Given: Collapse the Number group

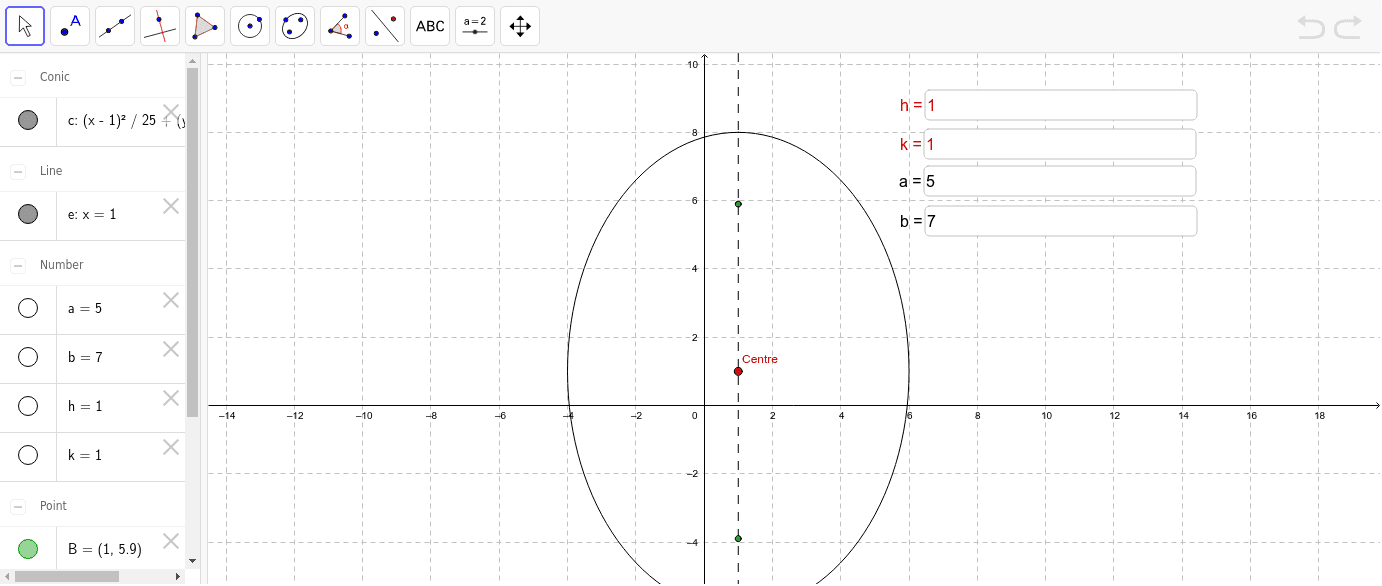Looking at the screenshot, I should coord(18,265).
